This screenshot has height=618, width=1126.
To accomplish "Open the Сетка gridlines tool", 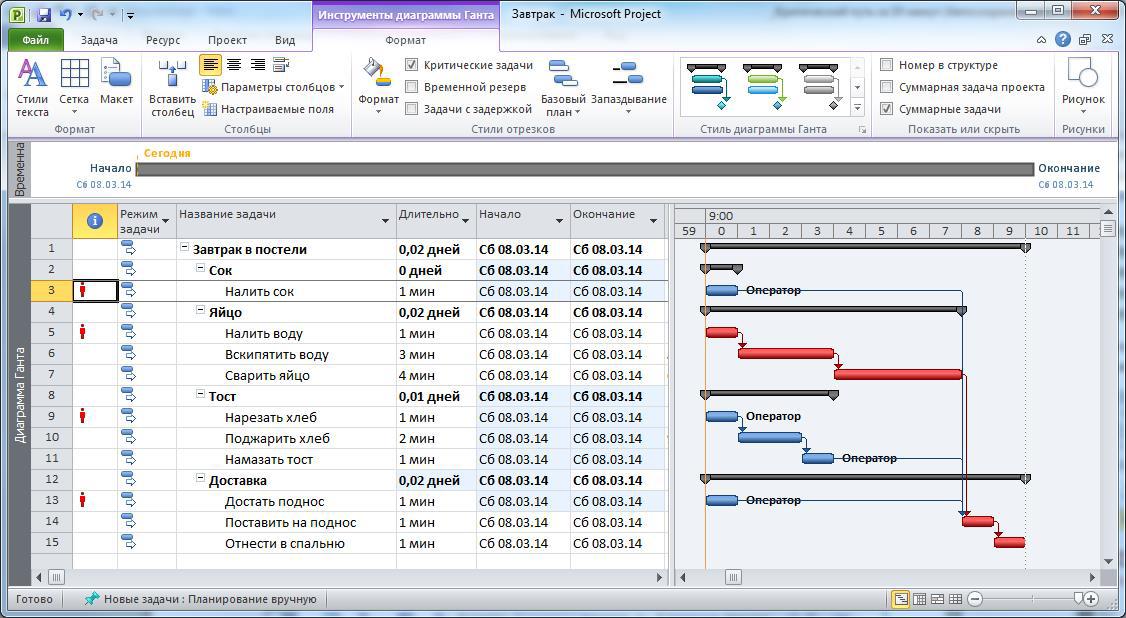I will tap(74, 88).
